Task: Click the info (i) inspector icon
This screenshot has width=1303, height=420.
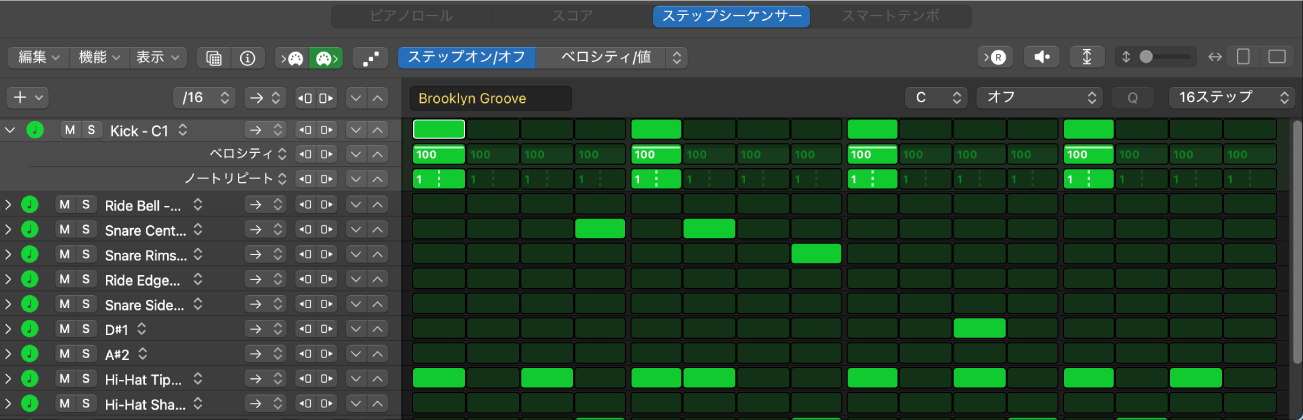Action: click(246, 58)
